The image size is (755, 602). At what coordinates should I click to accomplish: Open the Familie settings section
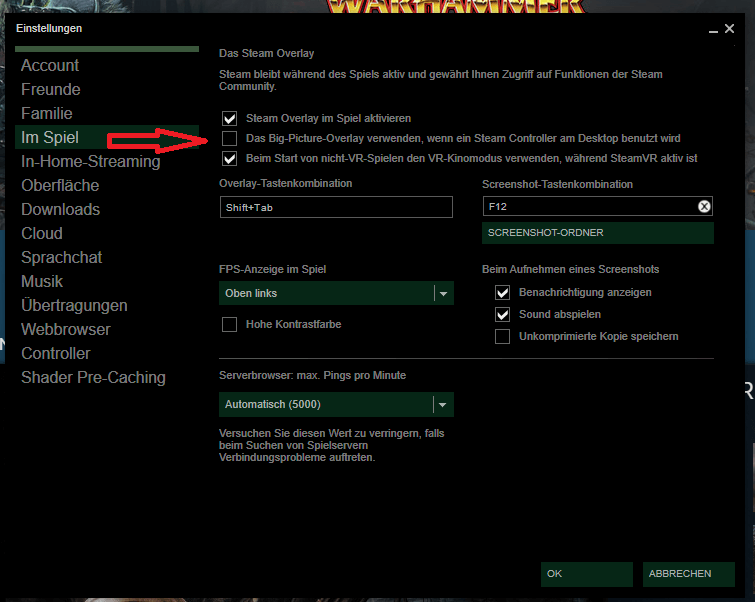coord(47,114)
